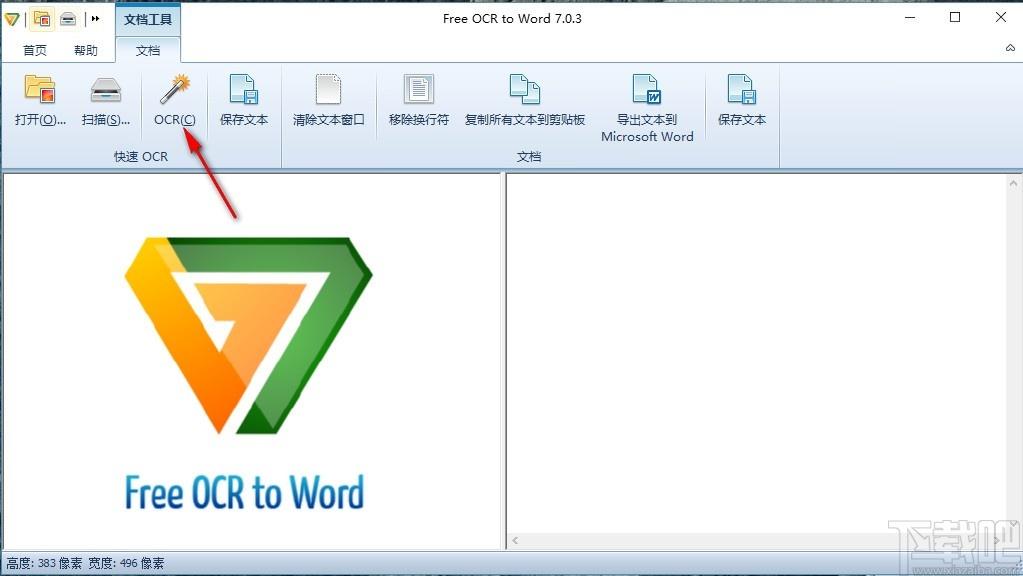Select the 文档 ribbon tab
Image resolution: width=1023 pixels, height=576 pixels.
pyautogui.click(x=148, y=50)
